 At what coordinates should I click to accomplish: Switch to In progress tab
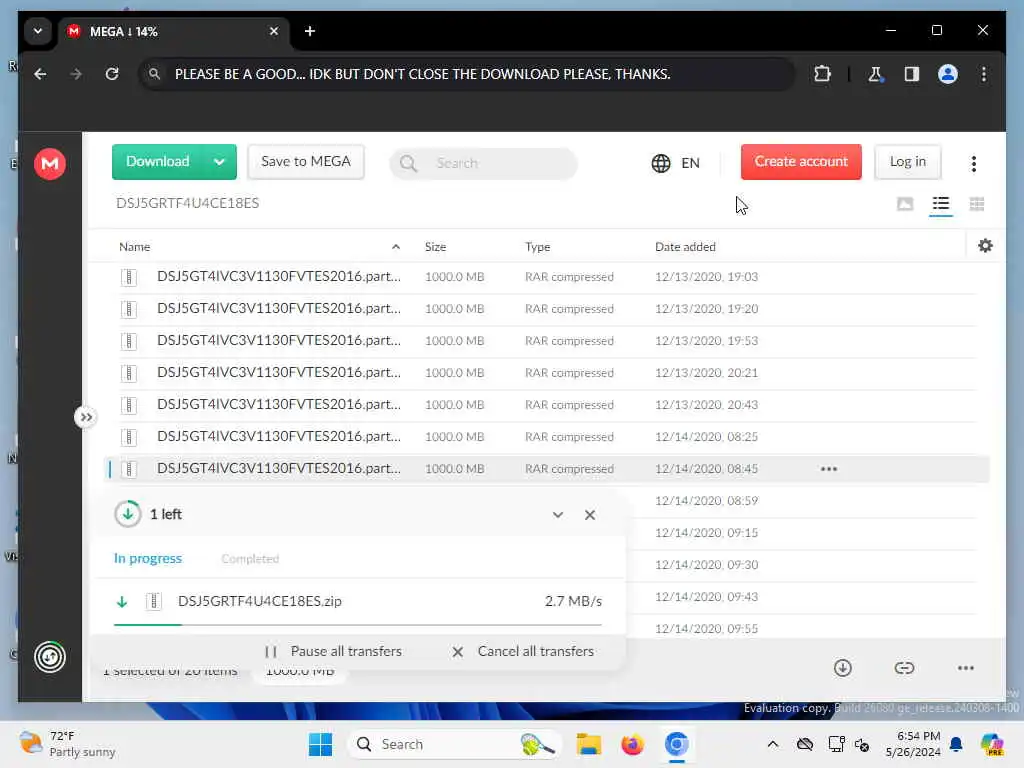(x=148, y=558)
